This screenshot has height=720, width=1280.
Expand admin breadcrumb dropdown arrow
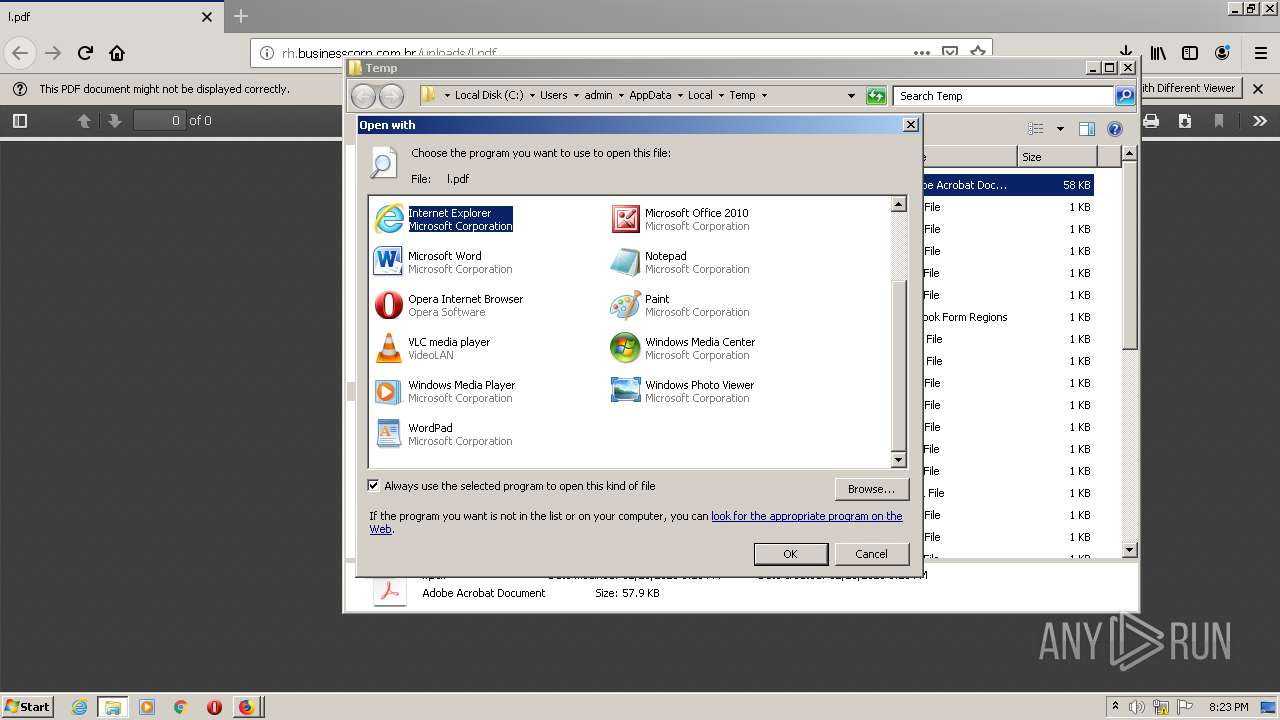621,96
